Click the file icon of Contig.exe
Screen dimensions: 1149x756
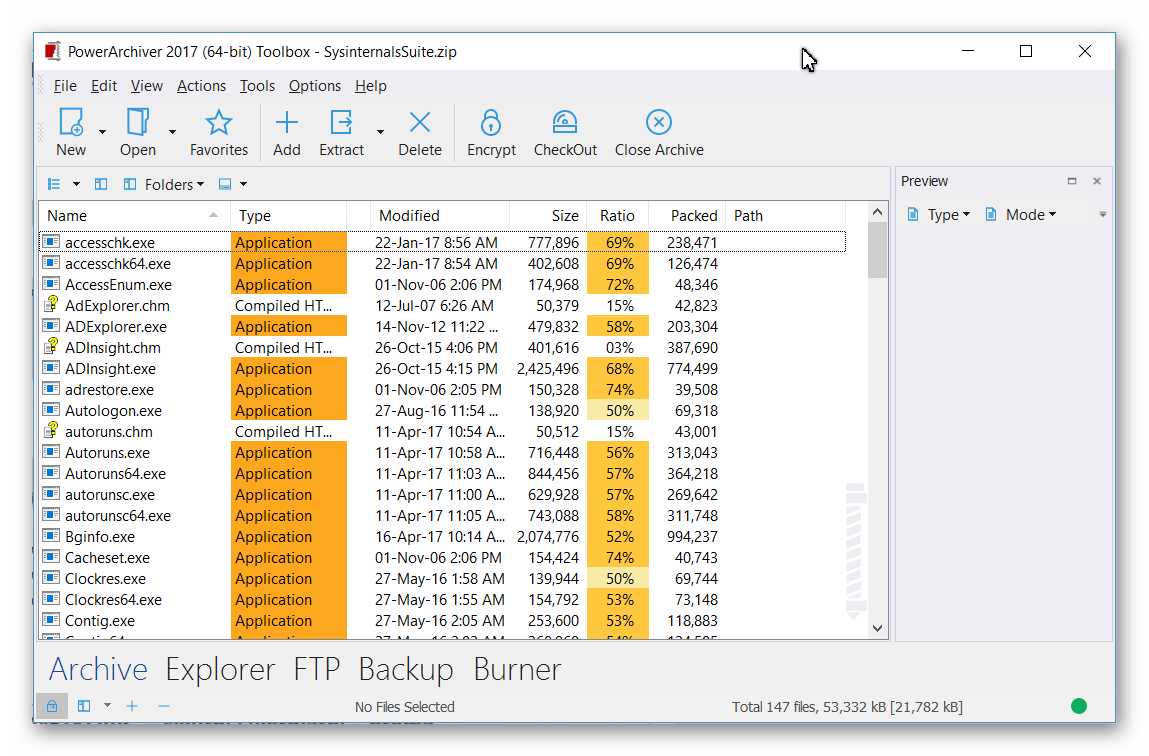coord(51,620)
